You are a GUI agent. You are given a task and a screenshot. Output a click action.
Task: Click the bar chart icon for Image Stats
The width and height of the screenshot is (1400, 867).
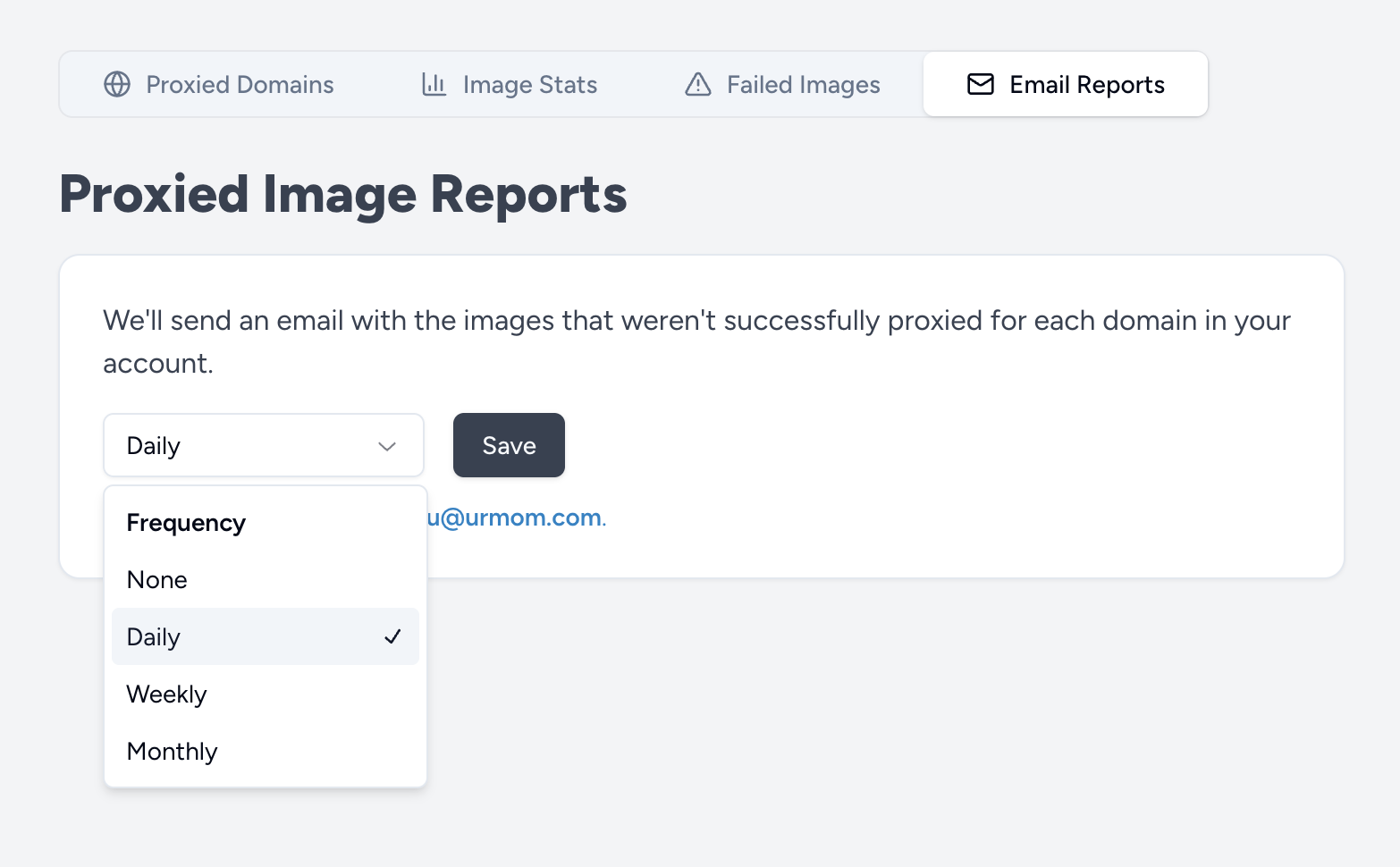(434, 84)
